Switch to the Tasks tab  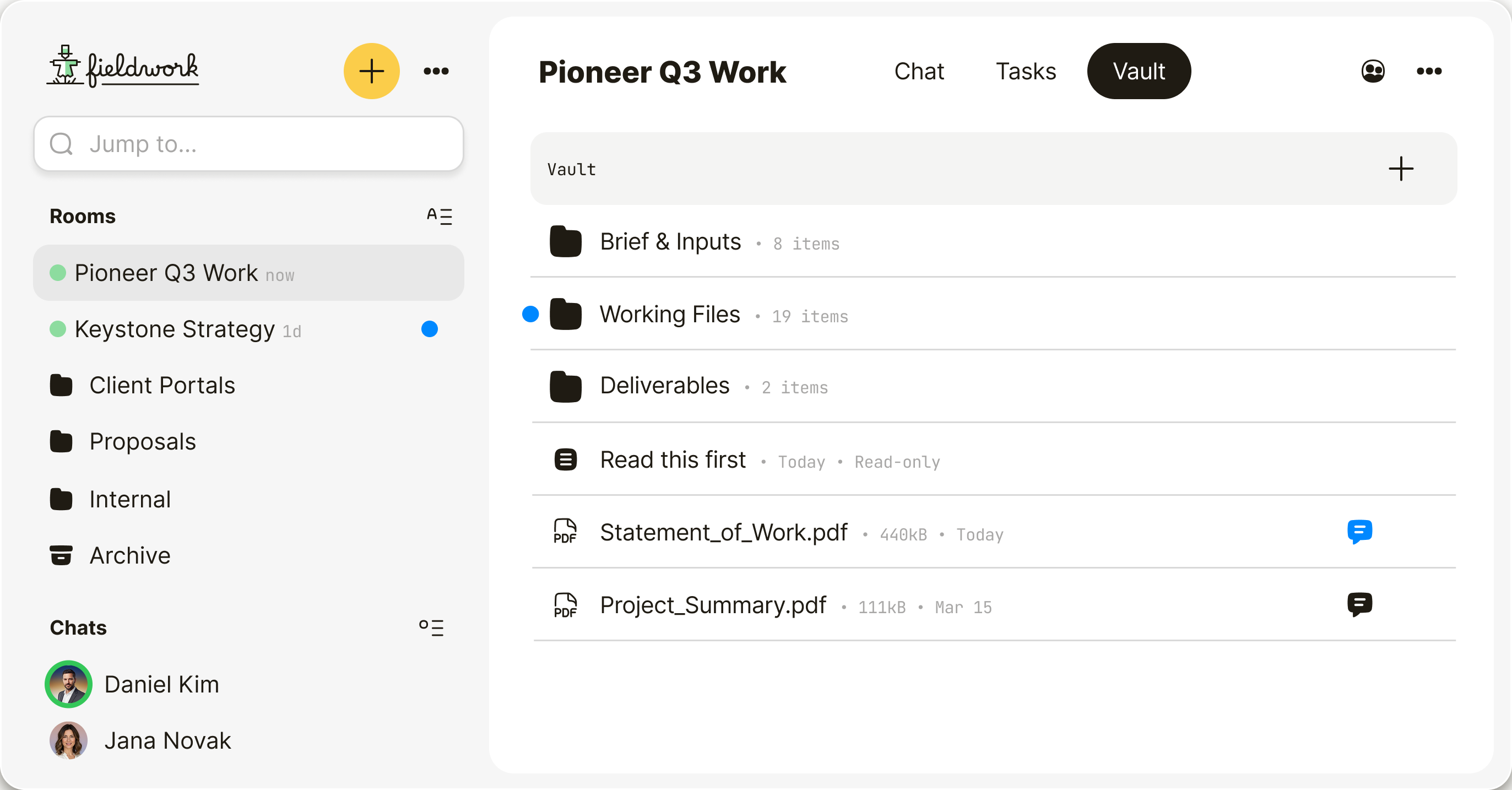click(x=1026, y=71)
